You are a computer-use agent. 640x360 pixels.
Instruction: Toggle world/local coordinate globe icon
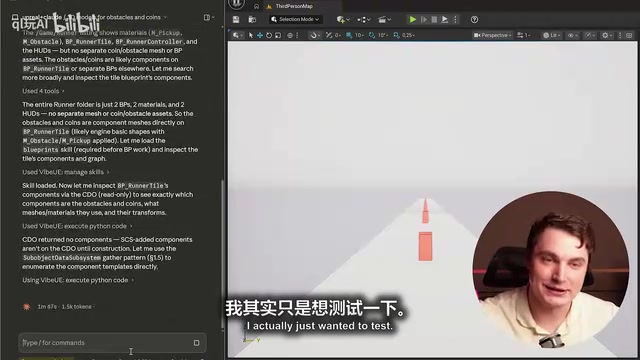pyautogui.click(x=290, y=35)
